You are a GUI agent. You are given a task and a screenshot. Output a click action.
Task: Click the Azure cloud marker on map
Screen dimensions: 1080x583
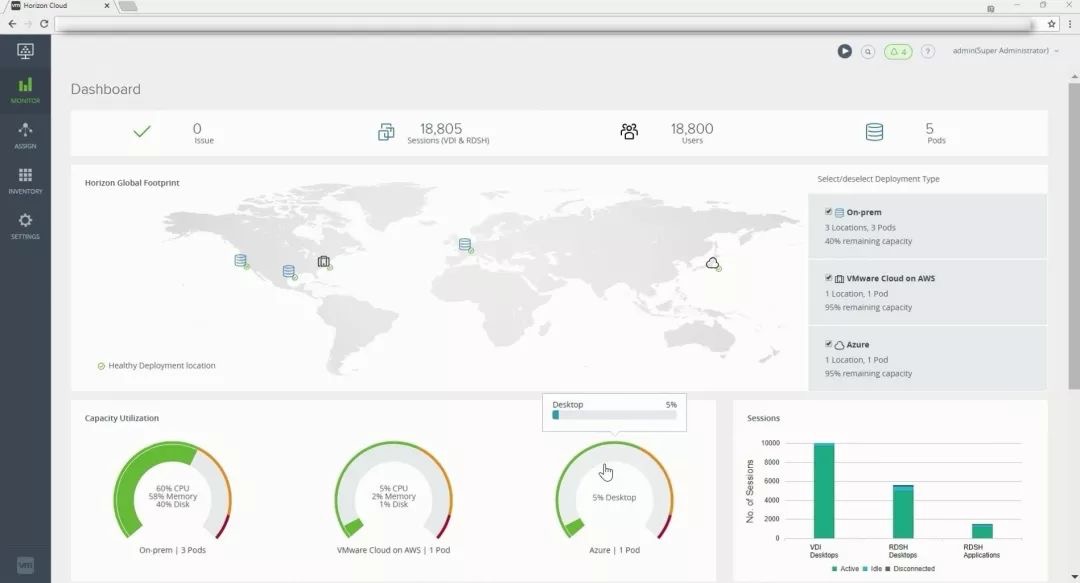[x=712, y=263]
